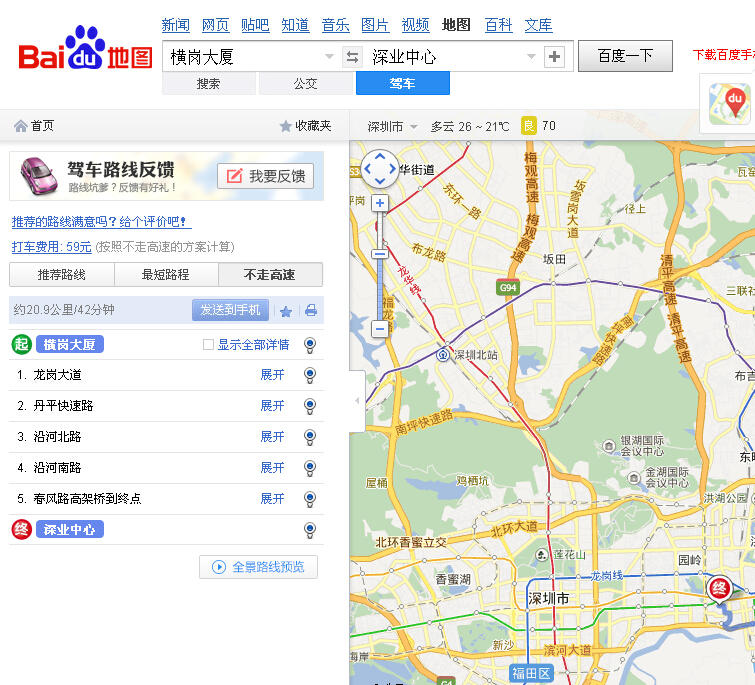Expand step 4 沿河南路 details
The width and height of the screenshot is (755, 685).
[x=273, y=467]
